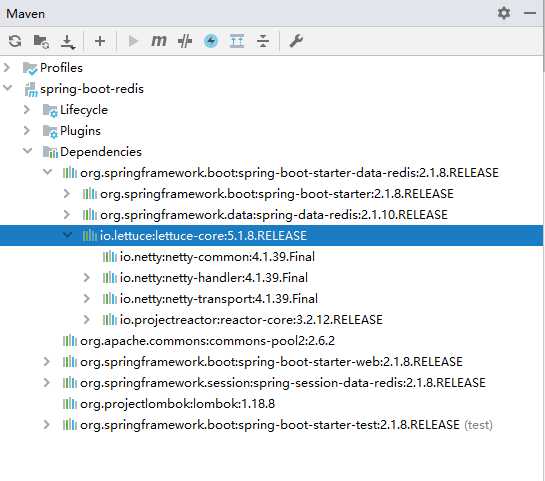Image resolution: width=545 pixels, height=481 pixels.
Task: Expand the Plugins node
Action: coord(26,131)
